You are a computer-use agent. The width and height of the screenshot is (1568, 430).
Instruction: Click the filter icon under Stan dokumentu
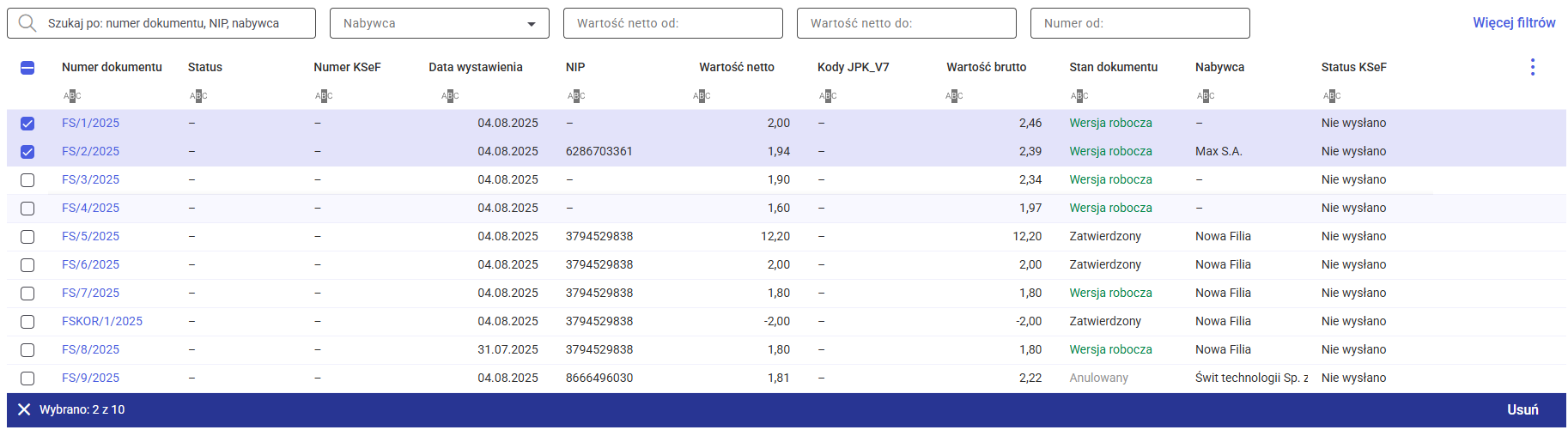1079,96
